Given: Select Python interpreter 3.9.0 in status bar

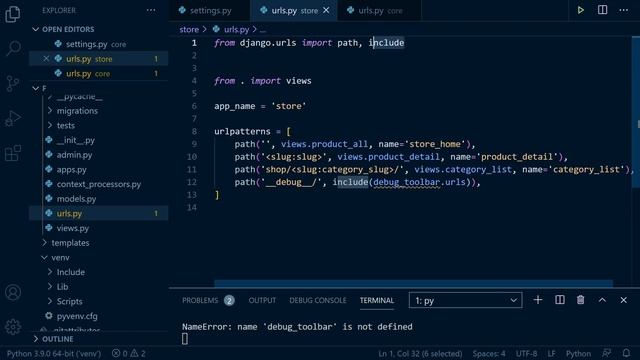Looking at the screenshot, I should tap(53, 353).
